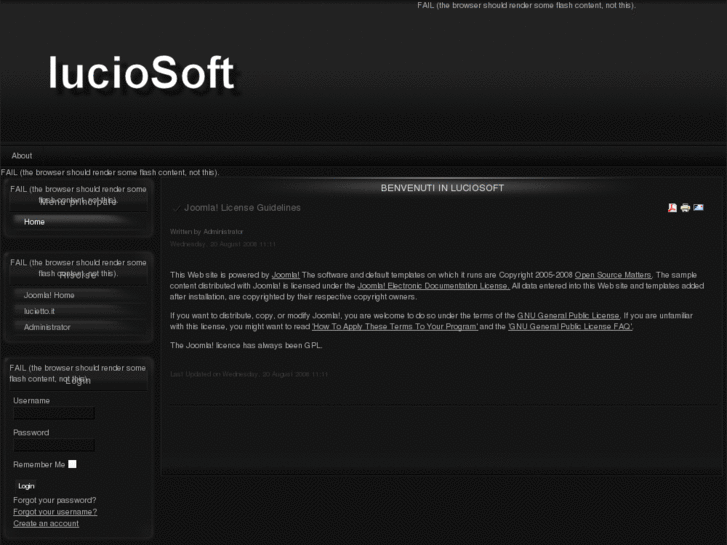
Task: Select Home in the main menu
Action: pyautogui.click(x=34, y=222)
